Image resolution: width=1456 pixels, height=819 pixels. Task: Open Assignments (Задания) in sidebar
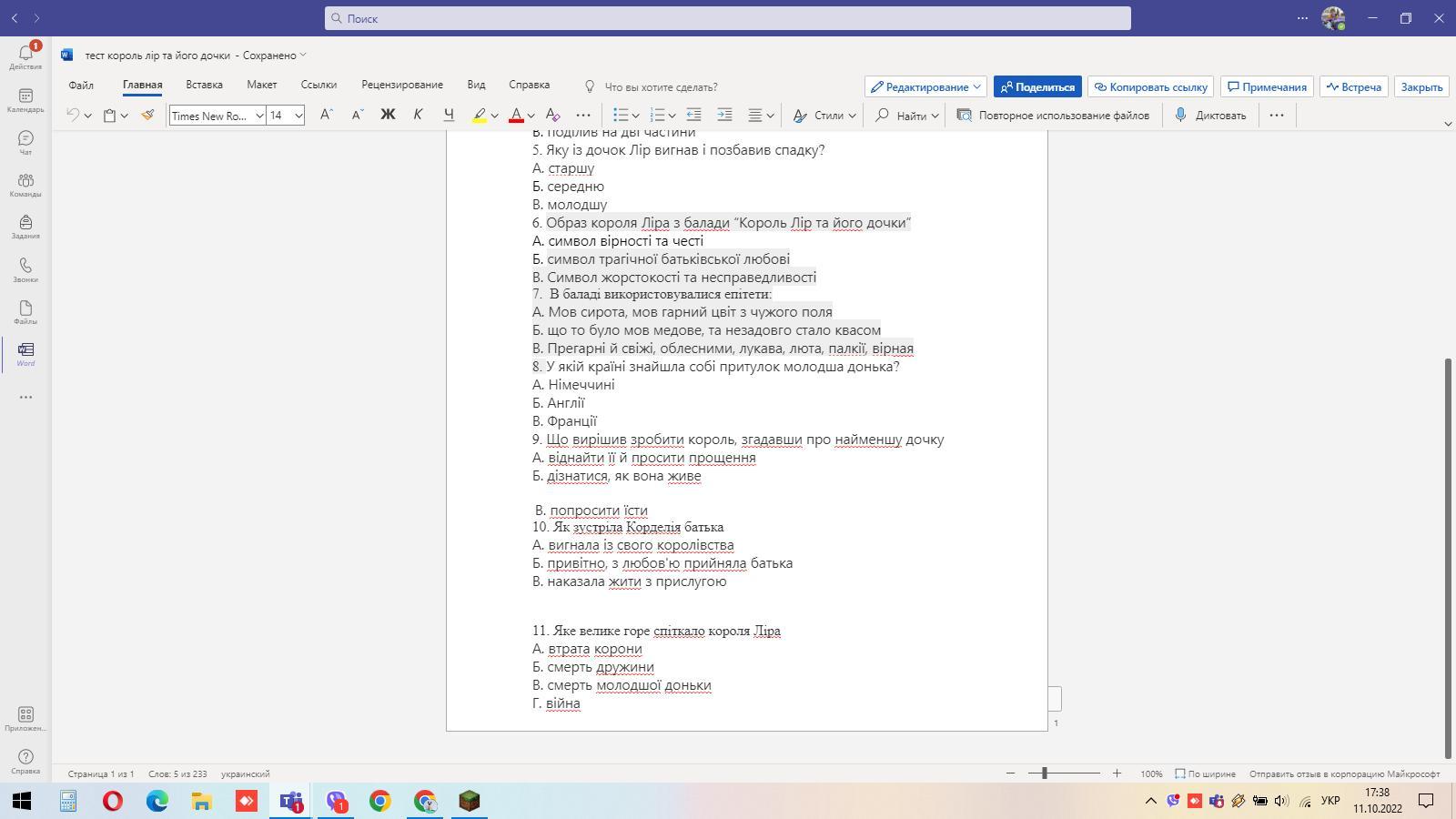tap(25, 227)
